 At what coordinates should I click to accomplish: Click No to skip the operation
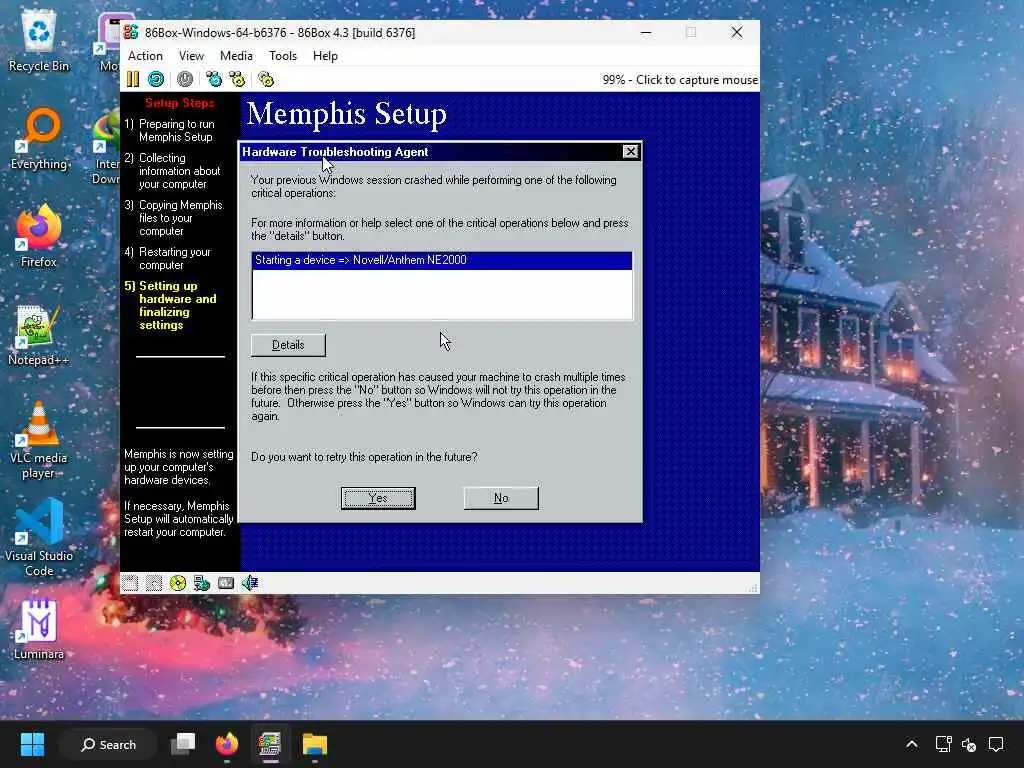click(x=501, y=498)
